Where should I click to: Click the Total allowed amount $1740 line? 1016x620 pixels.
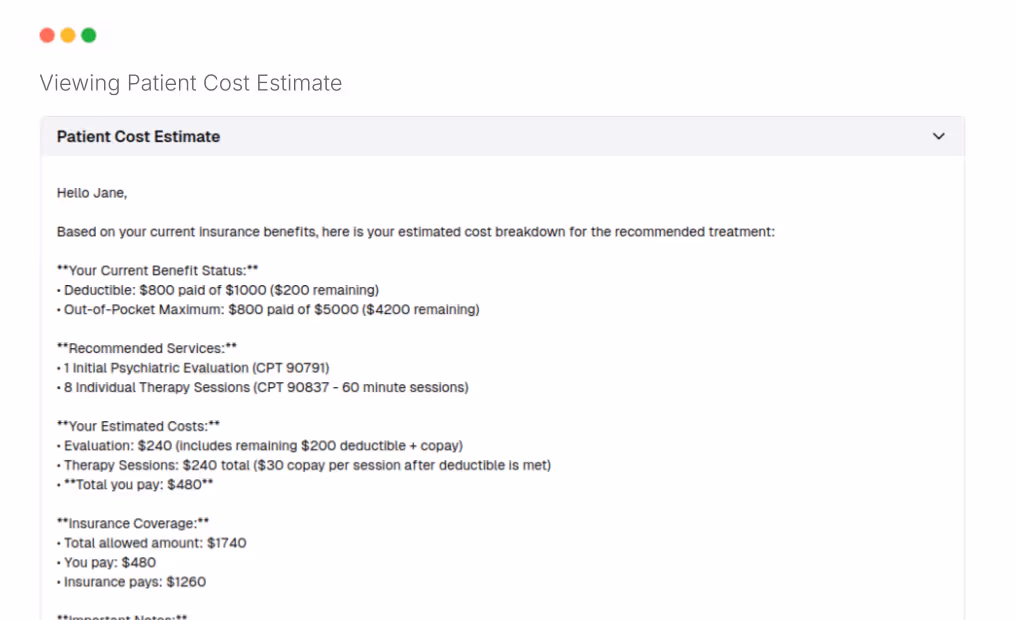(x=152, y=542)
